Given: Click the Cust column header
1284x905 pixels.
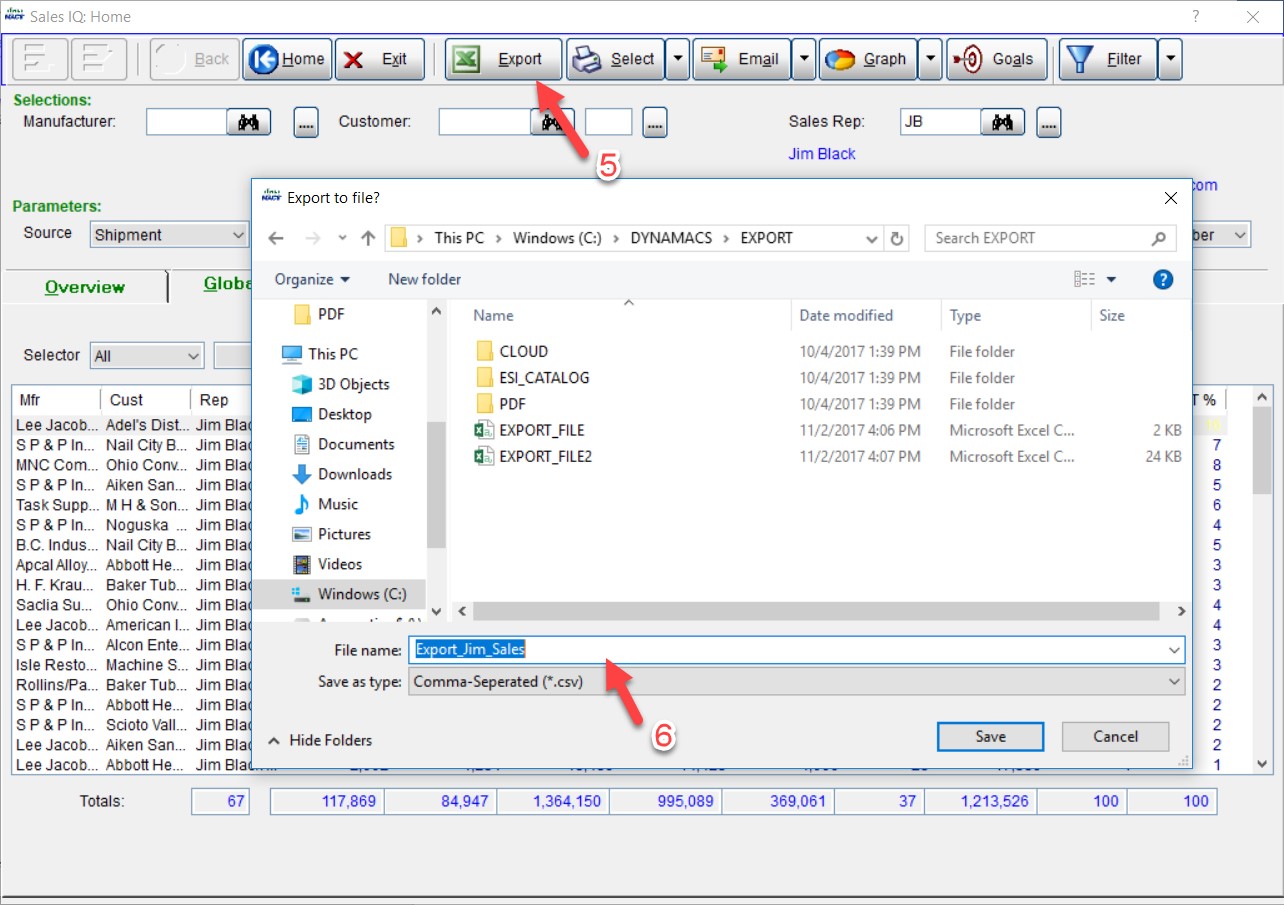Looking at the screenshot, I should coord(146,399).
